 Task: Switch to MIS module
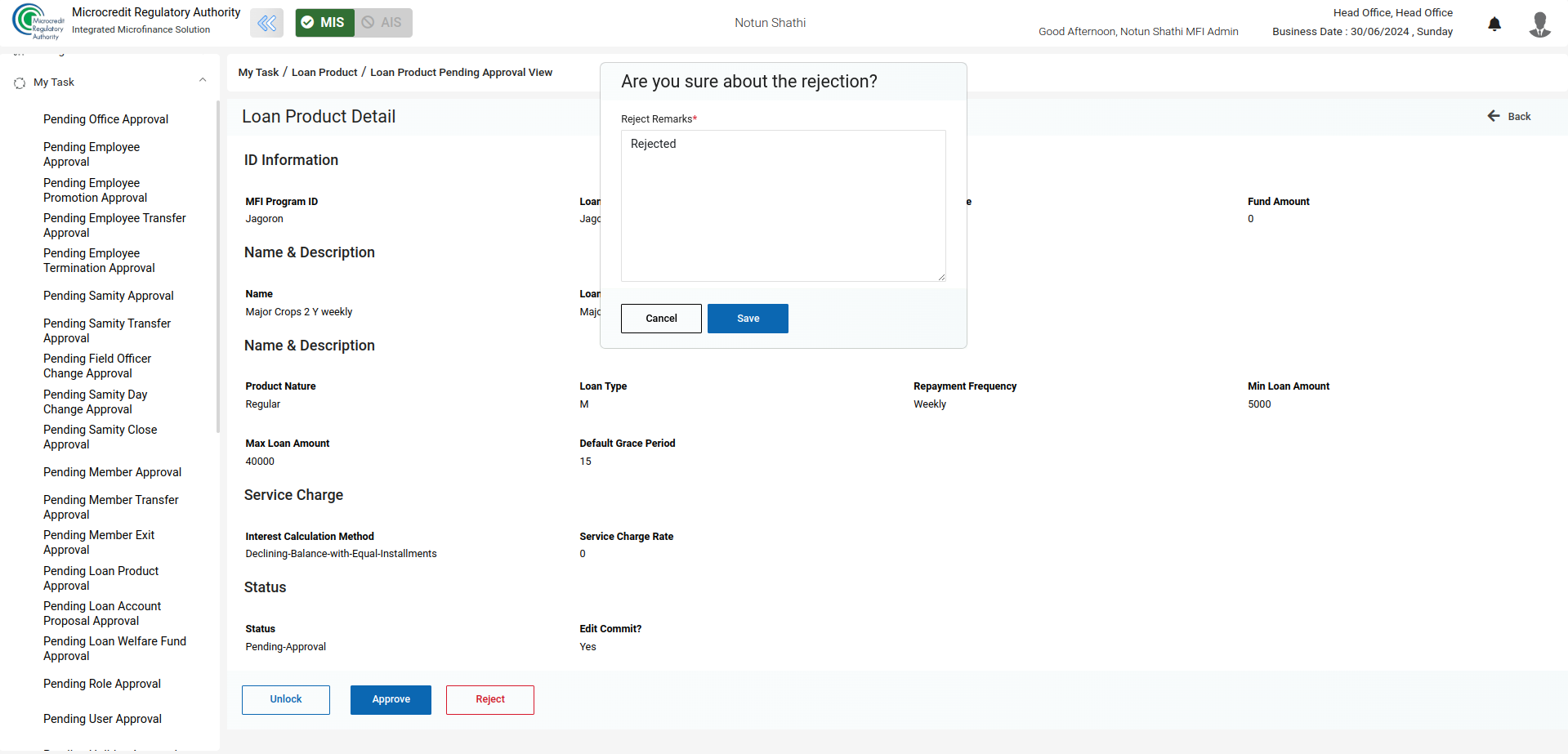[x=324, y=23]
